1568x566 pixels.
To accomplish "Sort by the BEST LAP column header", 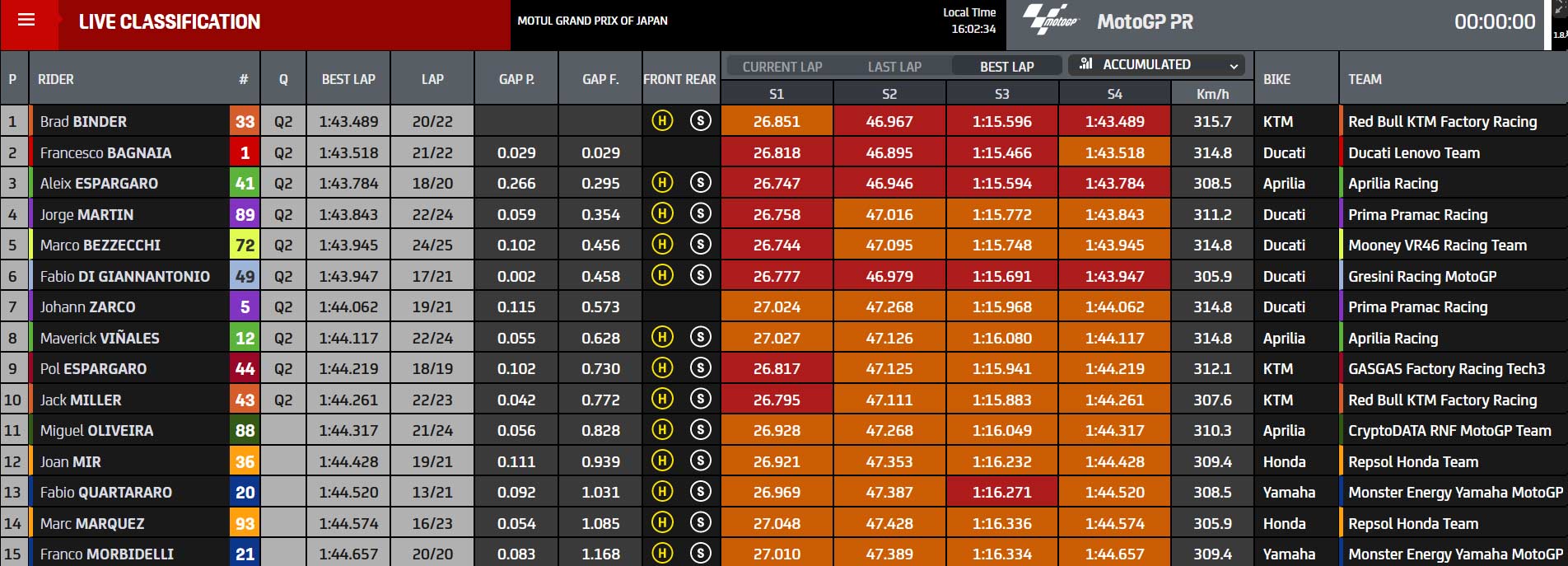I will pos(348,79).
